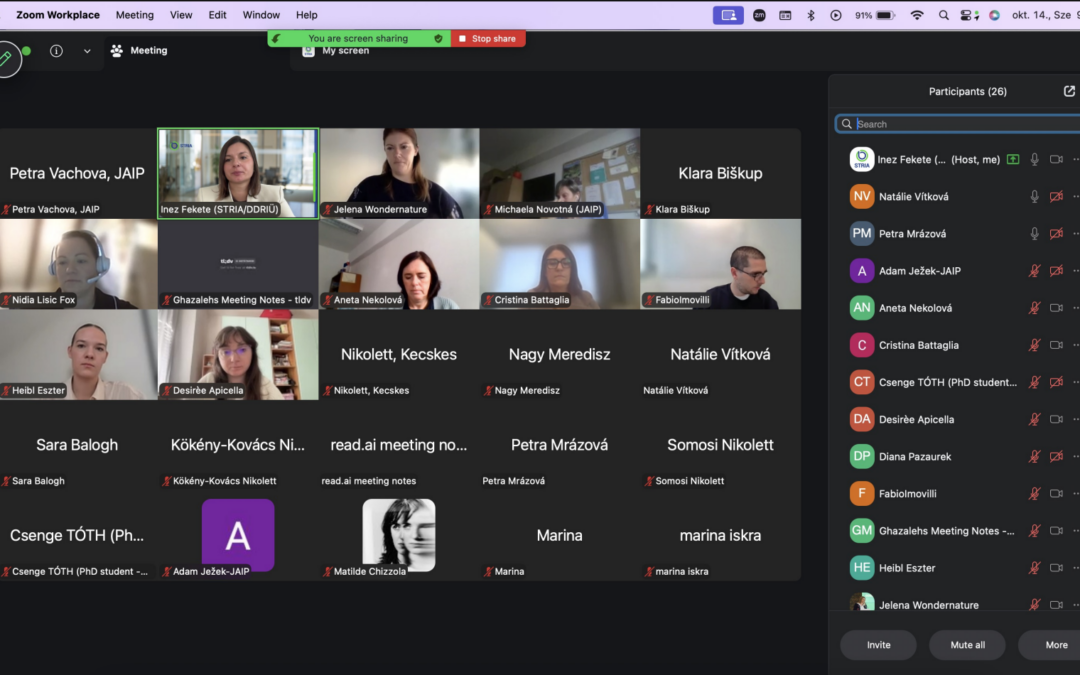Click Csenge TÓTH camera off icon
This screenshot has width=1080, height=675.
coord(1056,382)
